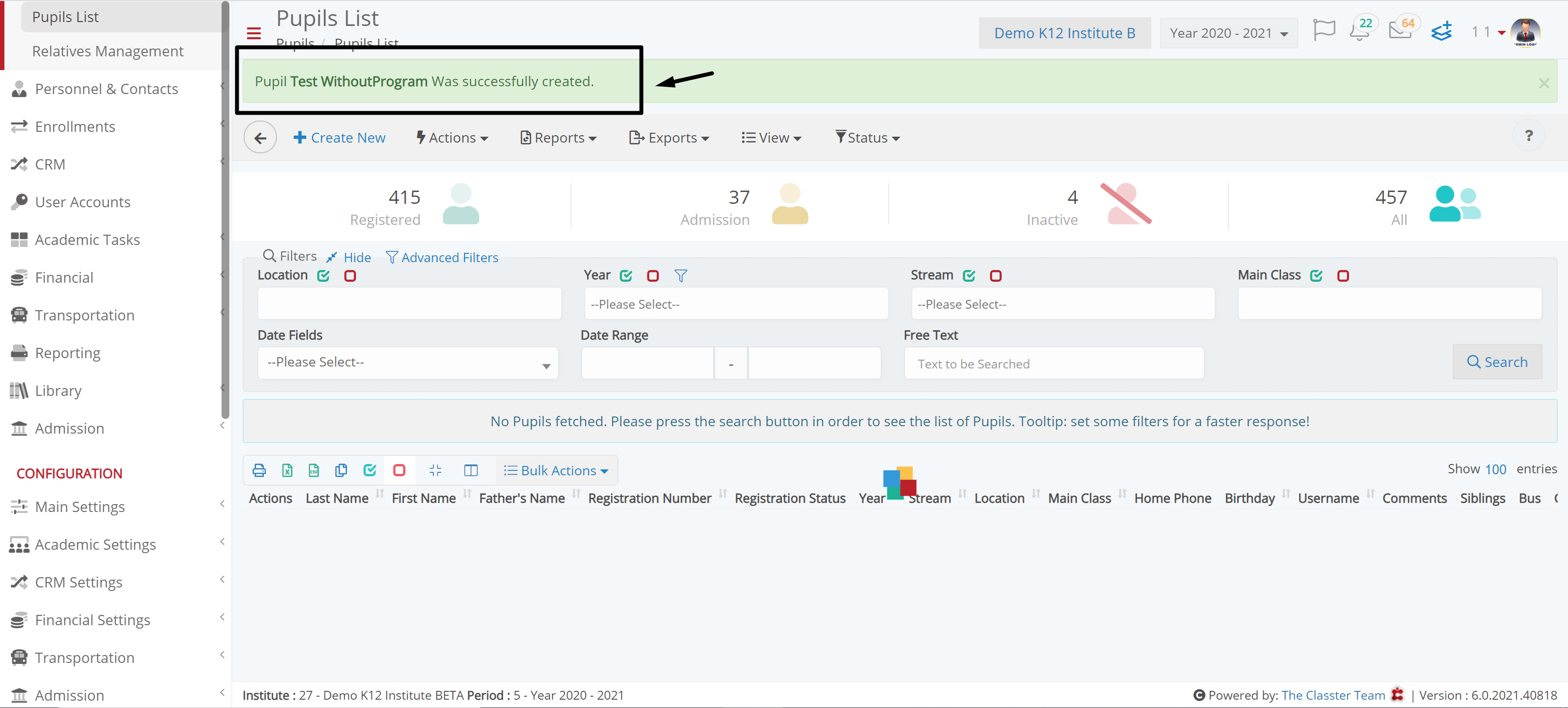Open the Year --Please Select-- dropdown
Viewport: 1568px width, 708px height.
(x=736, y=304)
